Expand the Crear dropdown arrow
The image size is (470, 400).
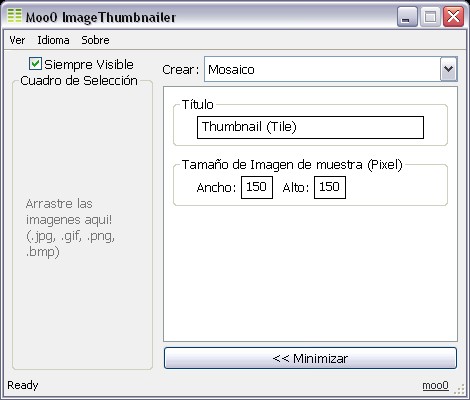448,69
